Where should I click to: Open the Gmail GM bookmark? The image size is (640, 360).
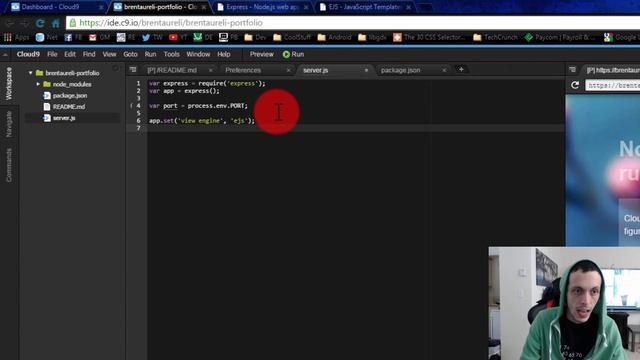(99, 38)
